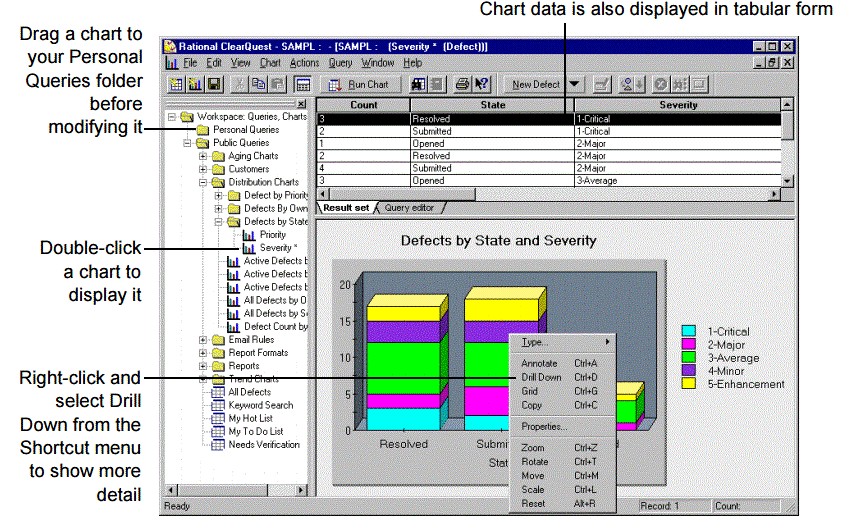Click the Print icon in the toolbar

tap(462, 86)
